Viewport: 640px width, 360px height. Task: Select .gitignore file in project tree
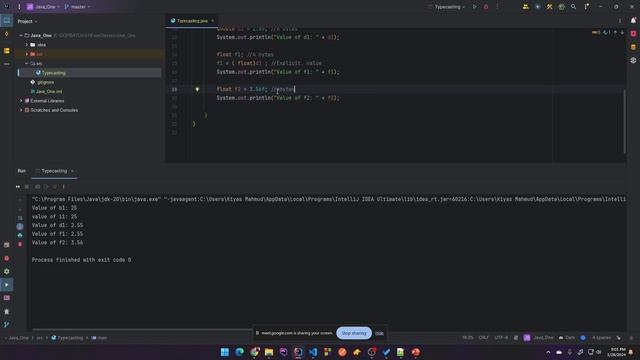pyautogui.click(x=45, y=82)
